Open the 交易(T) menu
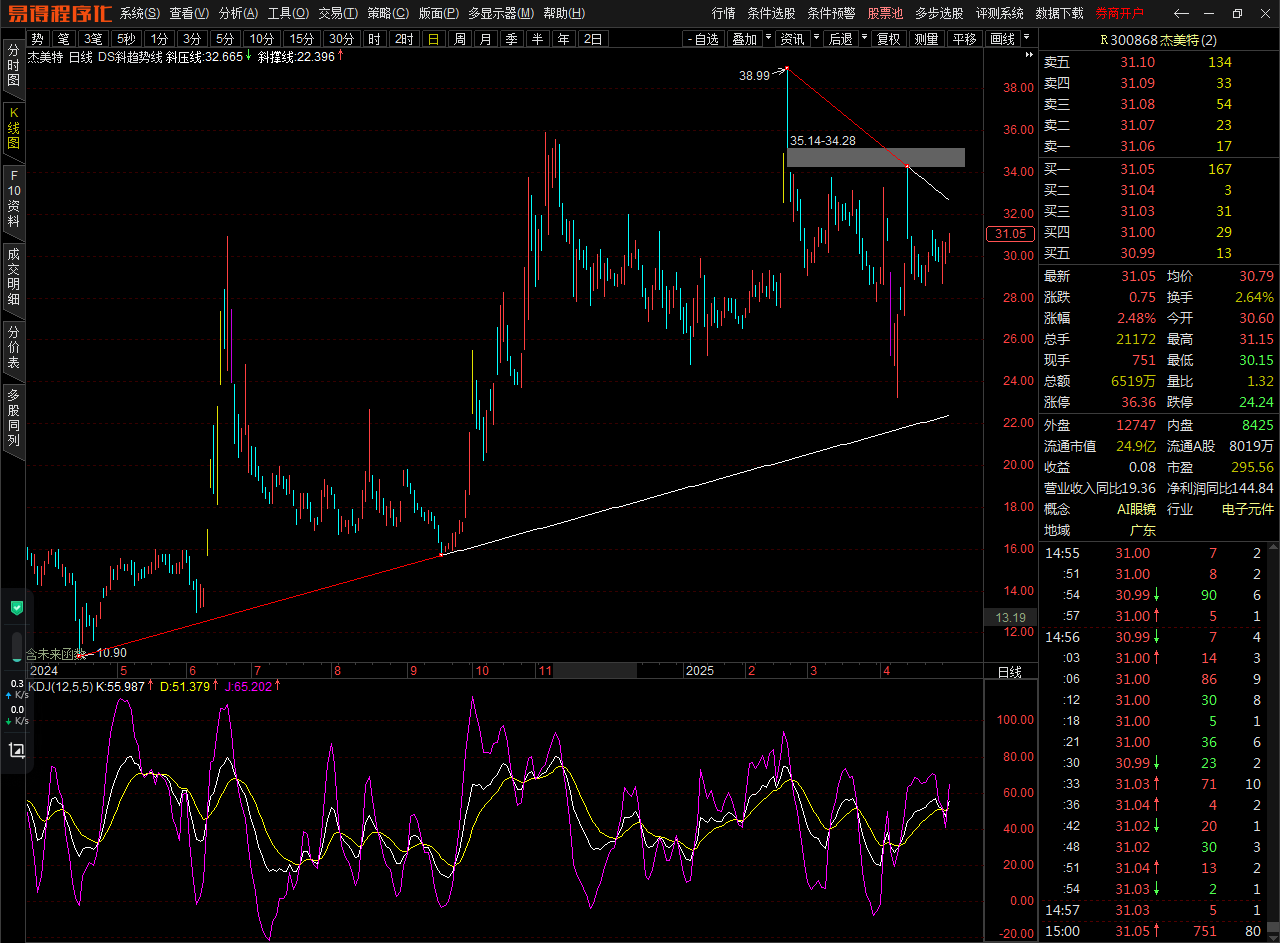The image size is (1280, 943). pyautogui.click(x=338, y=13)
